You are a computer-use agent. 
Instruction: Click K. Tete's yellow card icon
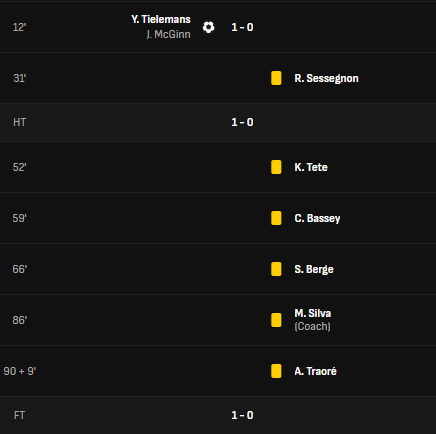(x=276, y=167)
